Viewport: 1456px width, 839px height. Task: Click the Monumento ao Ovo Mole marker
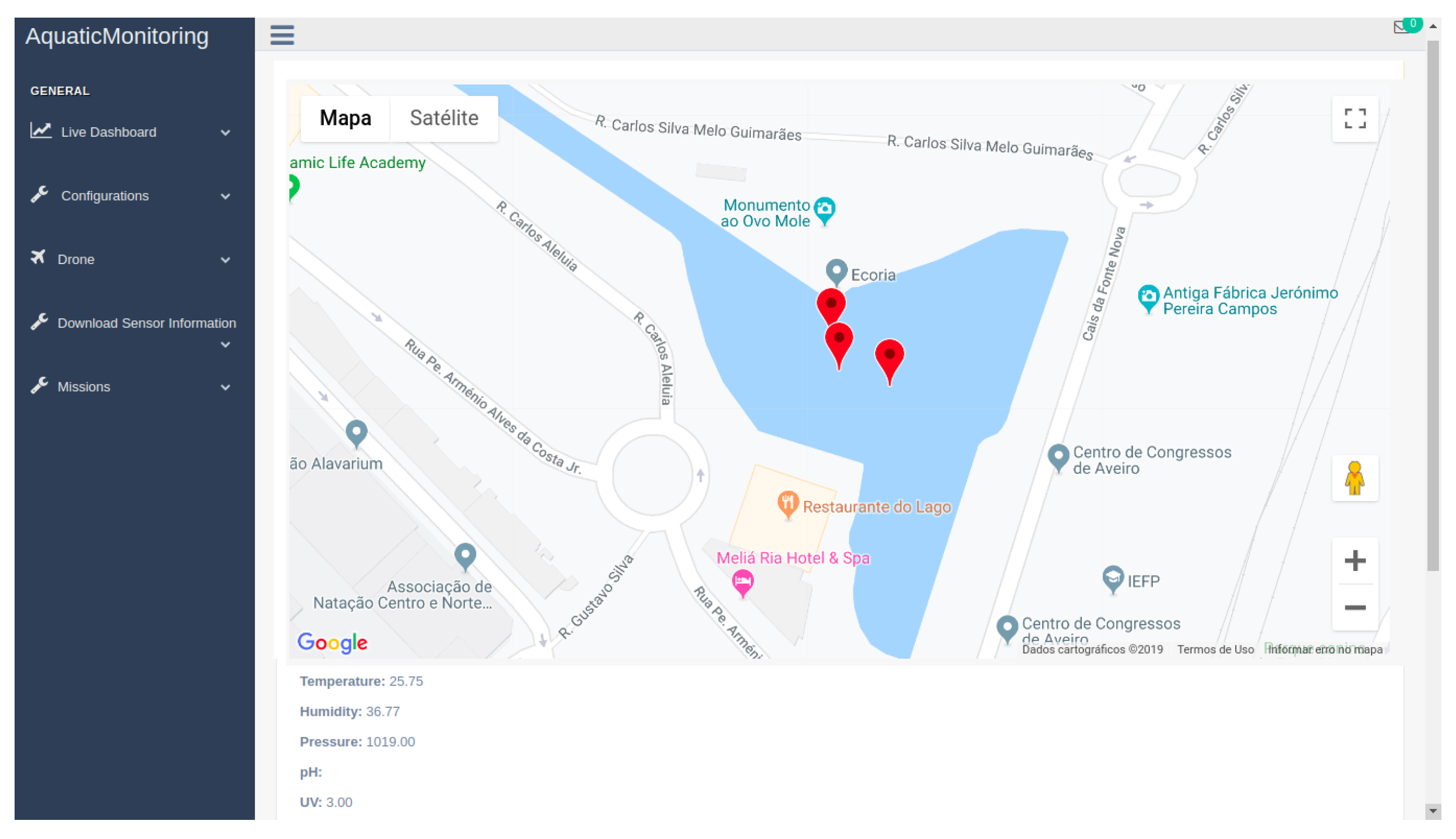pyautogui.click(x=824, y=209)
